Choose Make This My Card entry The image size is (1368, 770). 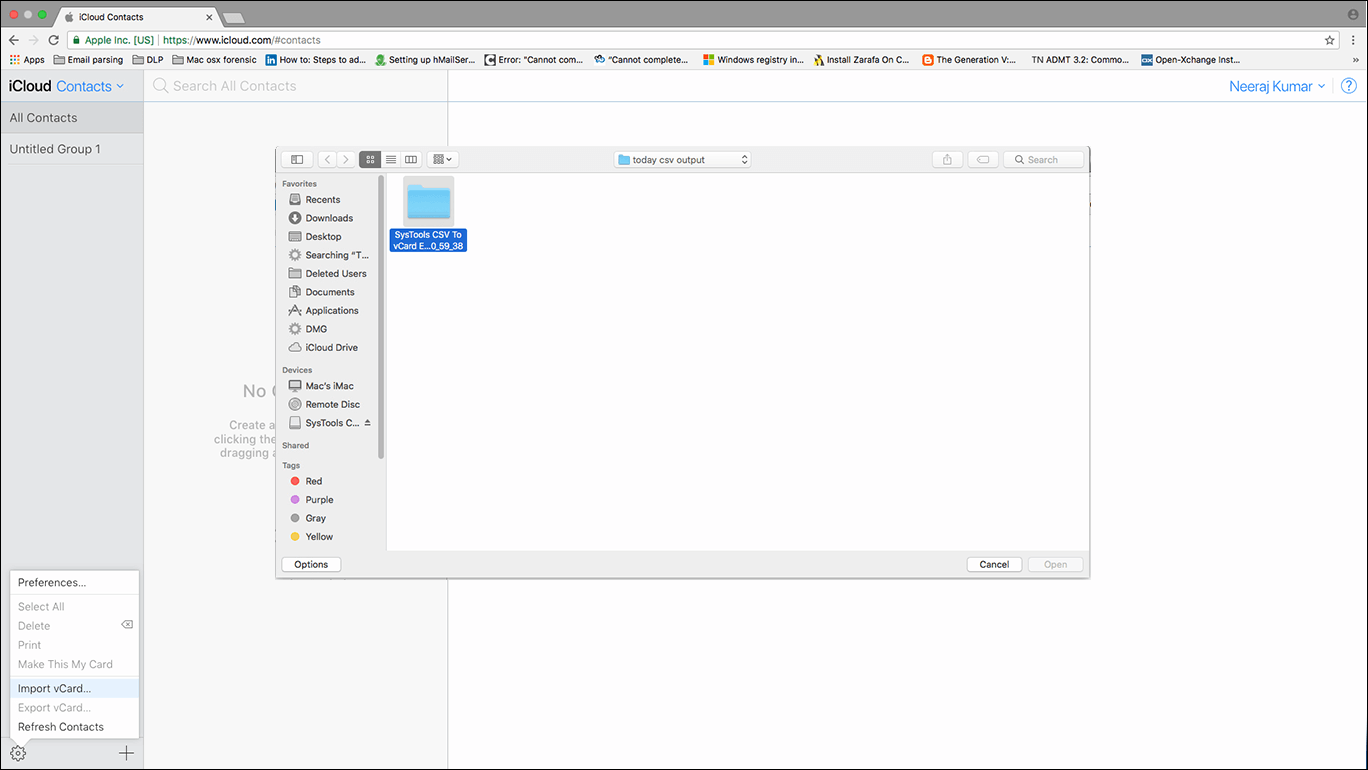pyautogui.click(x=74, y=664)
